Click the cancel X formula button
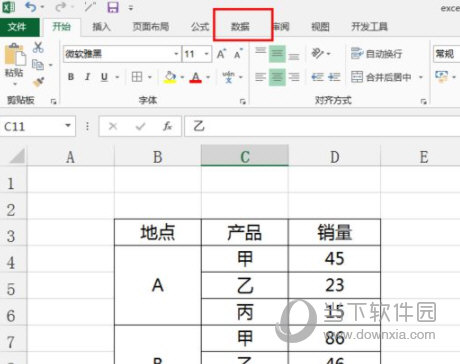The width and height of the screenshot is (460, 364). click(113, 126)
